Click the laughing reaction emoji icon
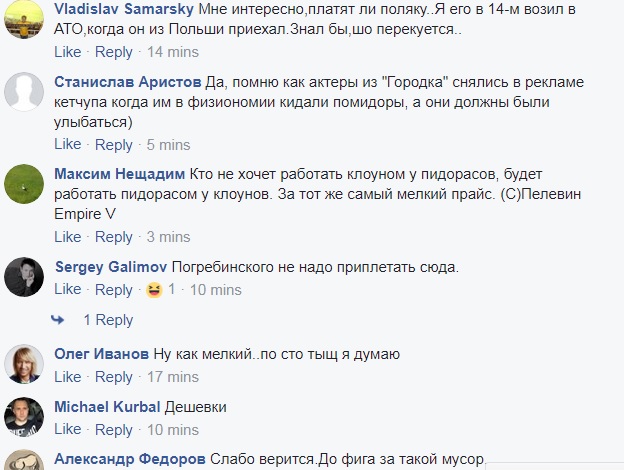 coord(154,290)
